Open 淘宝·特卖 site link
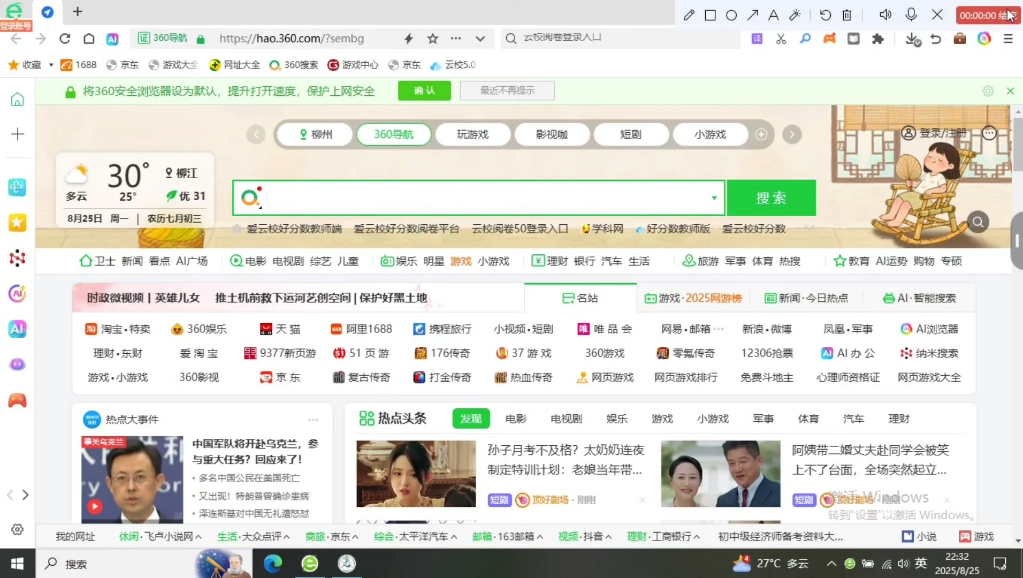This screenshot has height=578, width=1023. coord(118,329)
